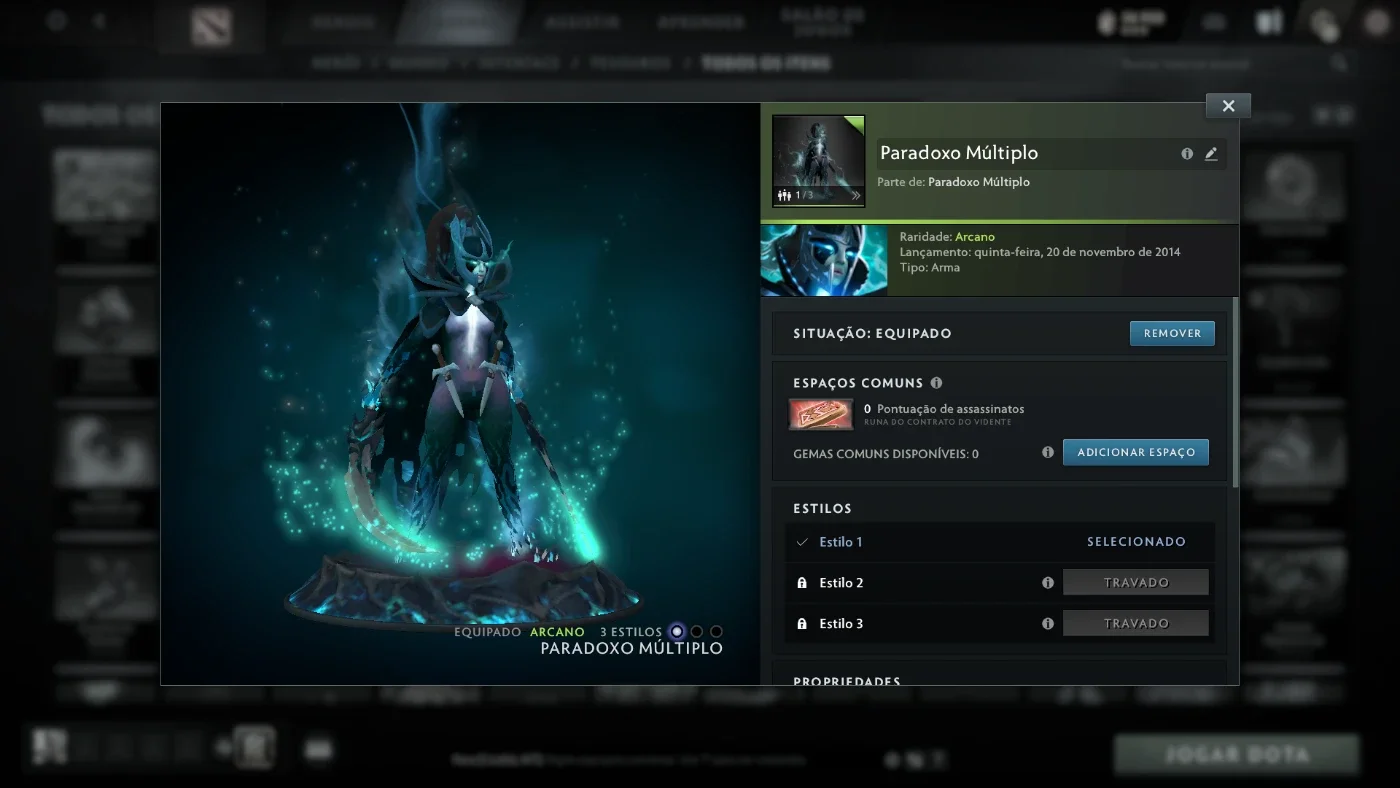Click the lock icon next to Estilo 3

click(801, 624)
